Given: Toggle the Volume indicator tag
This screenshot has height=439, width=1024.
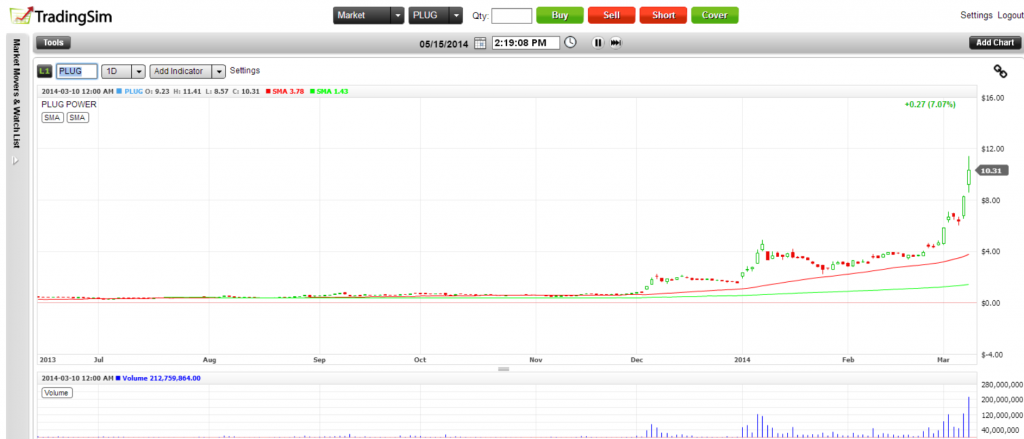Looking at the screenshot, I should pos(57,393).
